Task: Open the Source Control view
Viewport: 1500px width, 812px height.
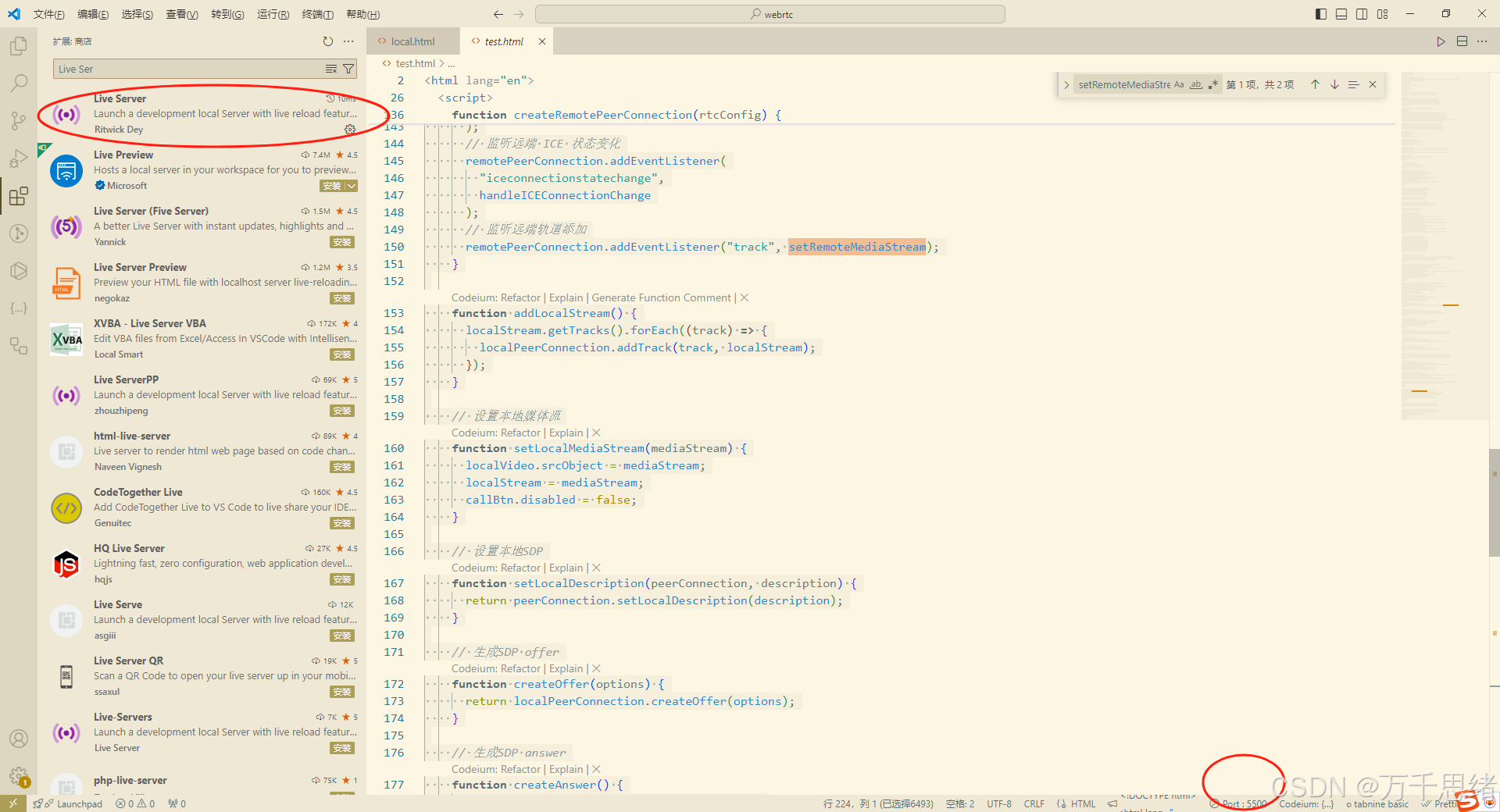Action: pyautogui.click(x=19, y=120)
